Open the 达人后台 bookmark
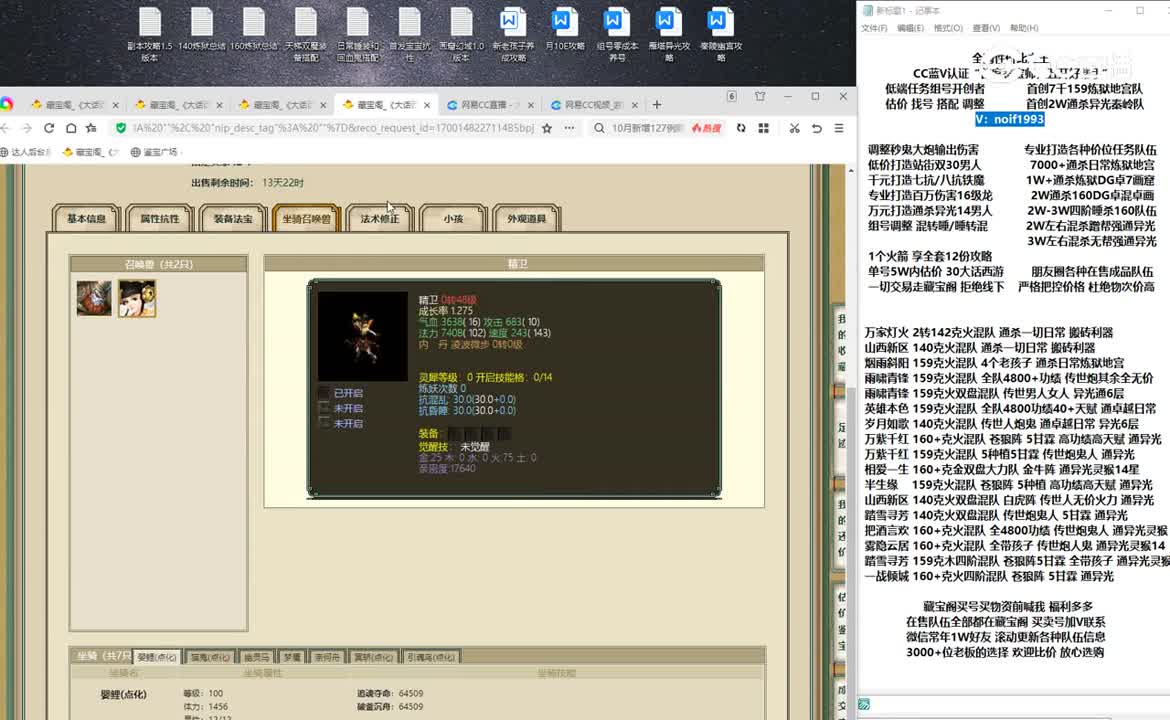Screen dimensions: 1170x720 click(26, 152)
